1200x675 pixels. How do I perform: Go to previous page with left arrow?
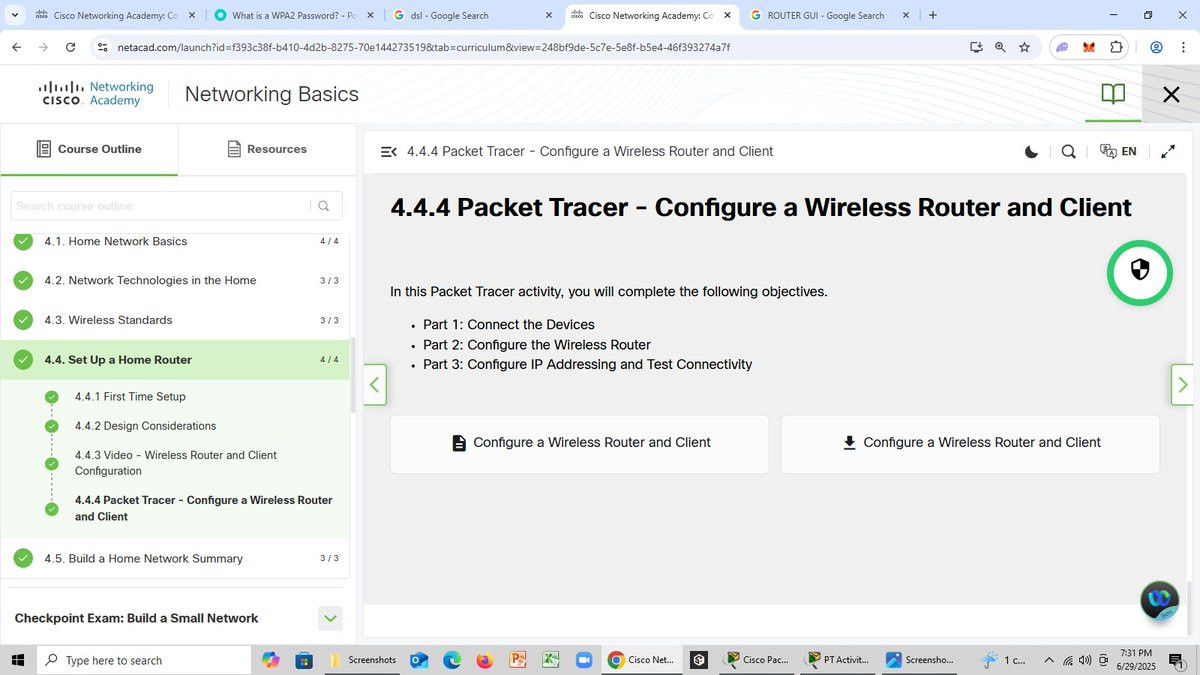(375, 384)
